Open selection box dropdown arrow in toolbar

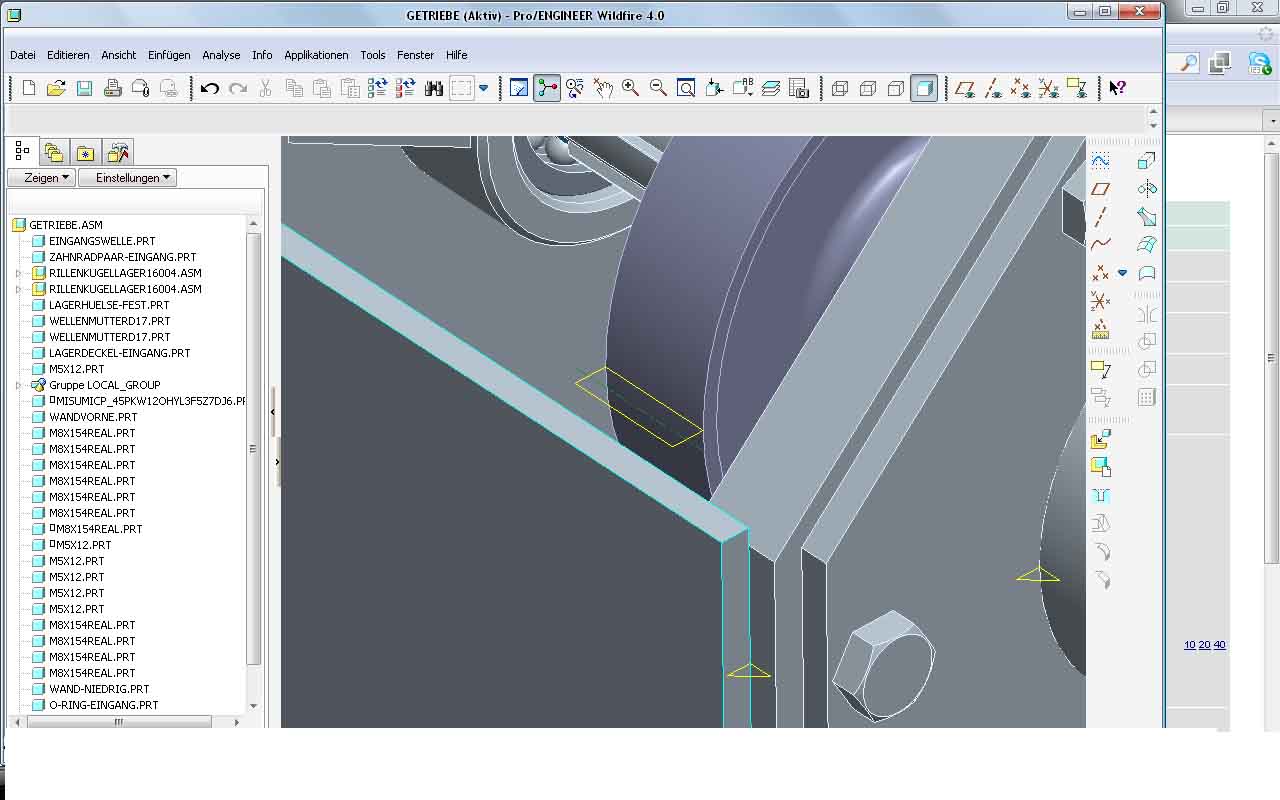tap(484, 88)
